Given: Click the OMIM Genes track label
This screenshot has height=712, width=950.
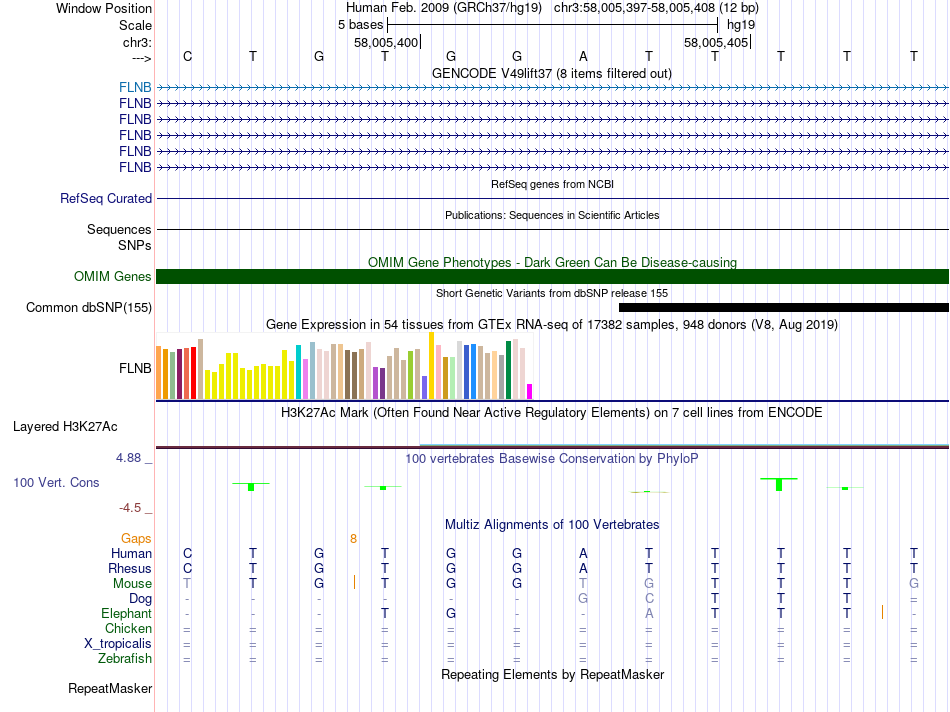Looking at the screenshot, I should click(x=112, y=276).
